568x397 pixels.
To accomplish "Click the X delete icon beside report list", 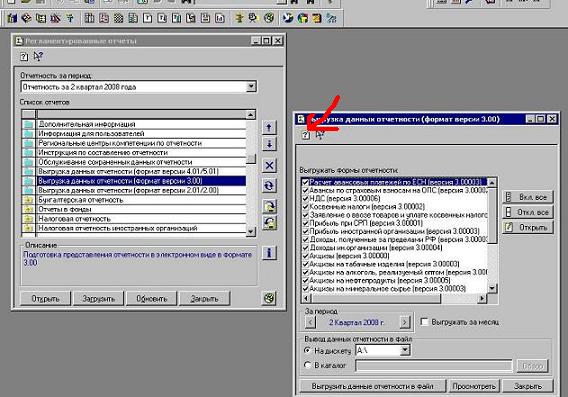I will click(269, 166).
